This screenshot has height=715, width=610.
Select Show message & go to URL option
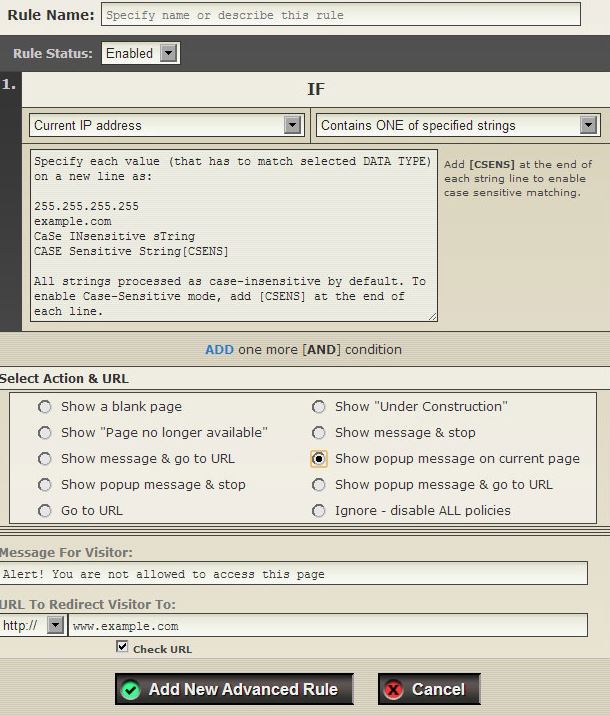pos(45,458)
